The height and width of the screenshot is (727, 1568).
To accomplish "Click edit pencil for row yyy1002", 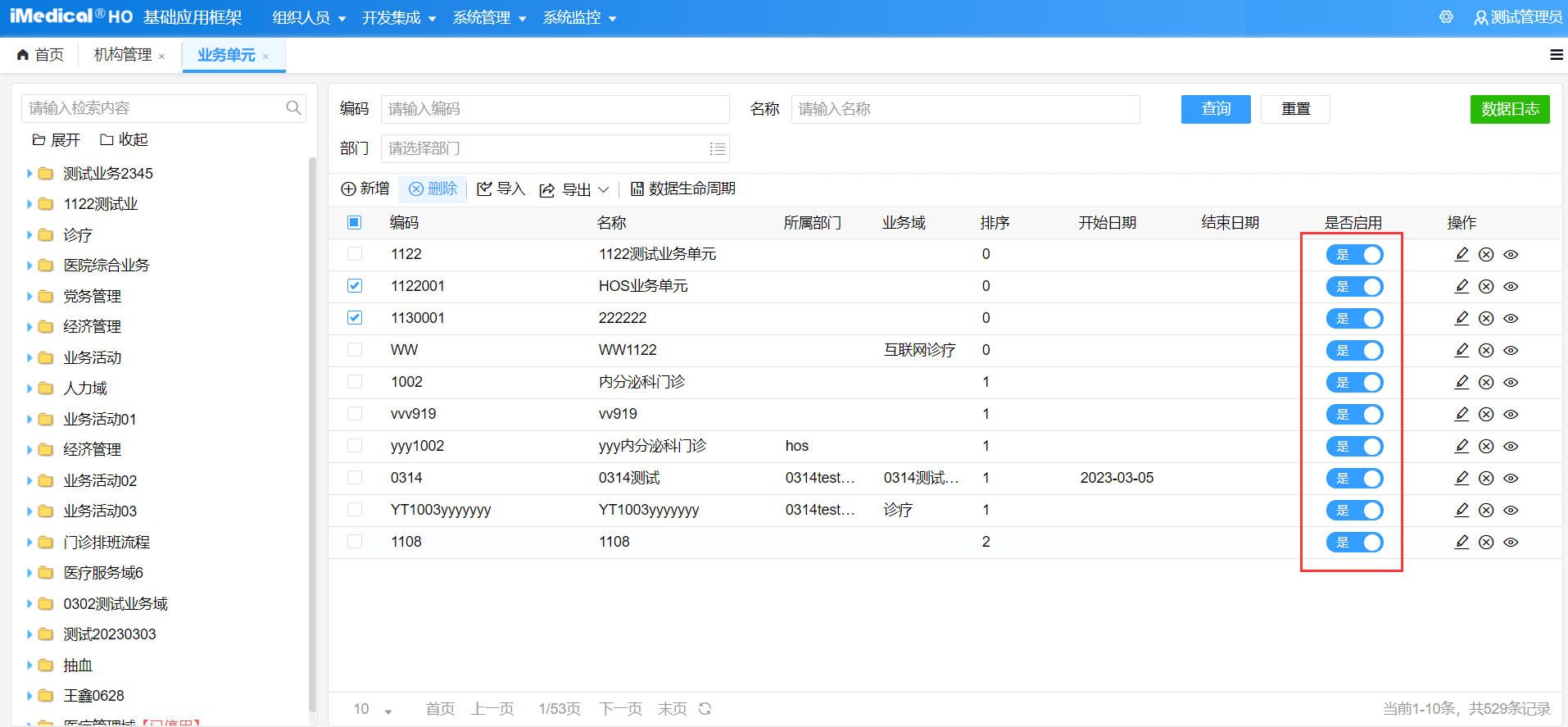I will click(1462, 446).
